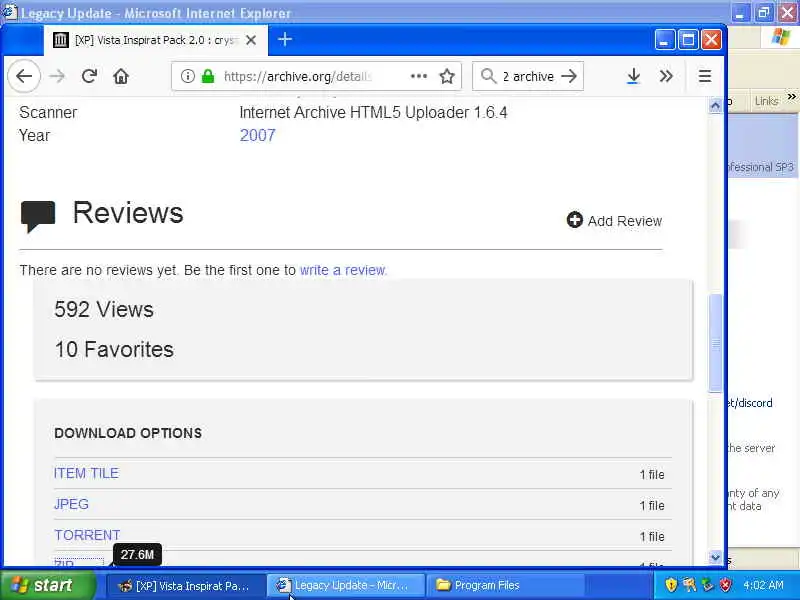Follow the 'write a review' link

(343, 270)
